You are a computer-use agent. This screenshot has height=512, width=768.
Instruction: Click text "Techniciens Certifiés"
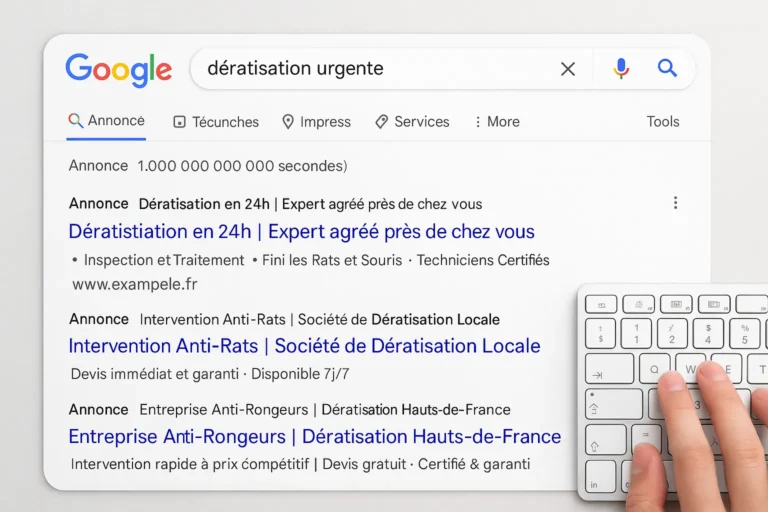pyautogui.click(x=483, y=260)
